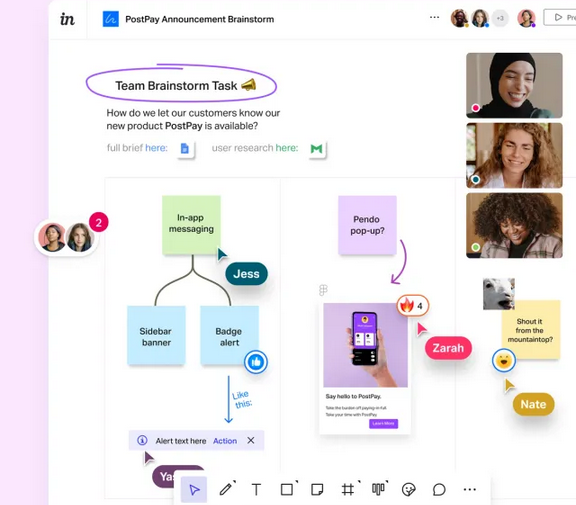
Task: Click the user research 'here:' link
Action: (287, 148)
